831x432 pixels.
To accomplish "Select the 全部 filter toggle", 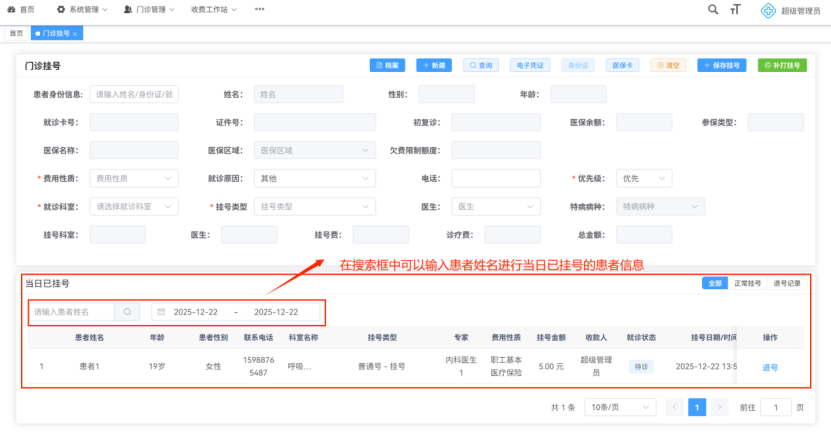I will click(714, 283).
